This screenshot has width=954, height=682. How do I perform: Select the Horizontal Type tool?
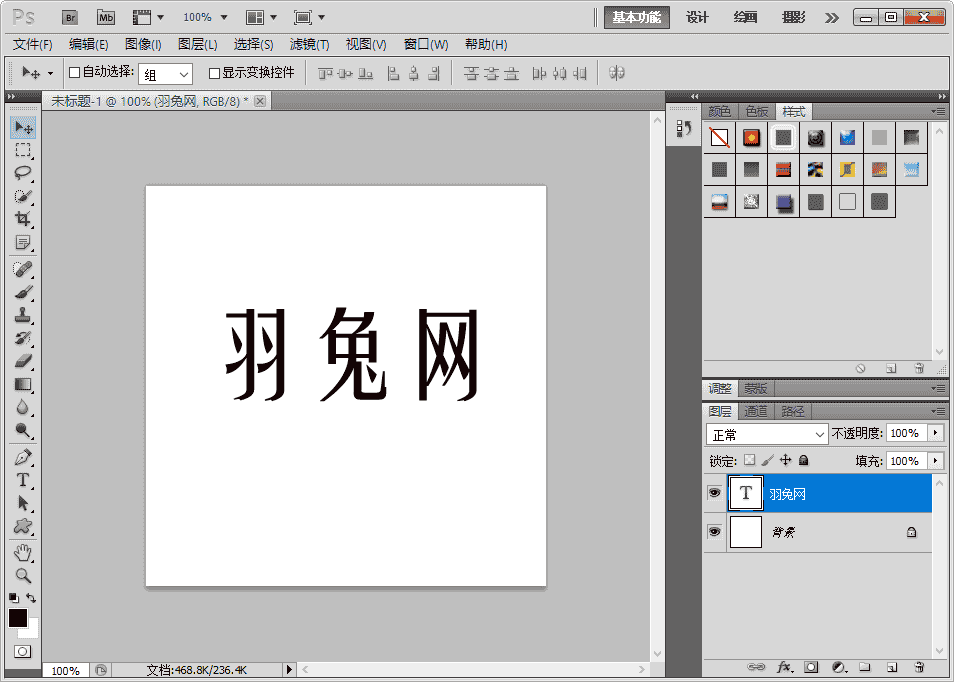coord(22,480)
